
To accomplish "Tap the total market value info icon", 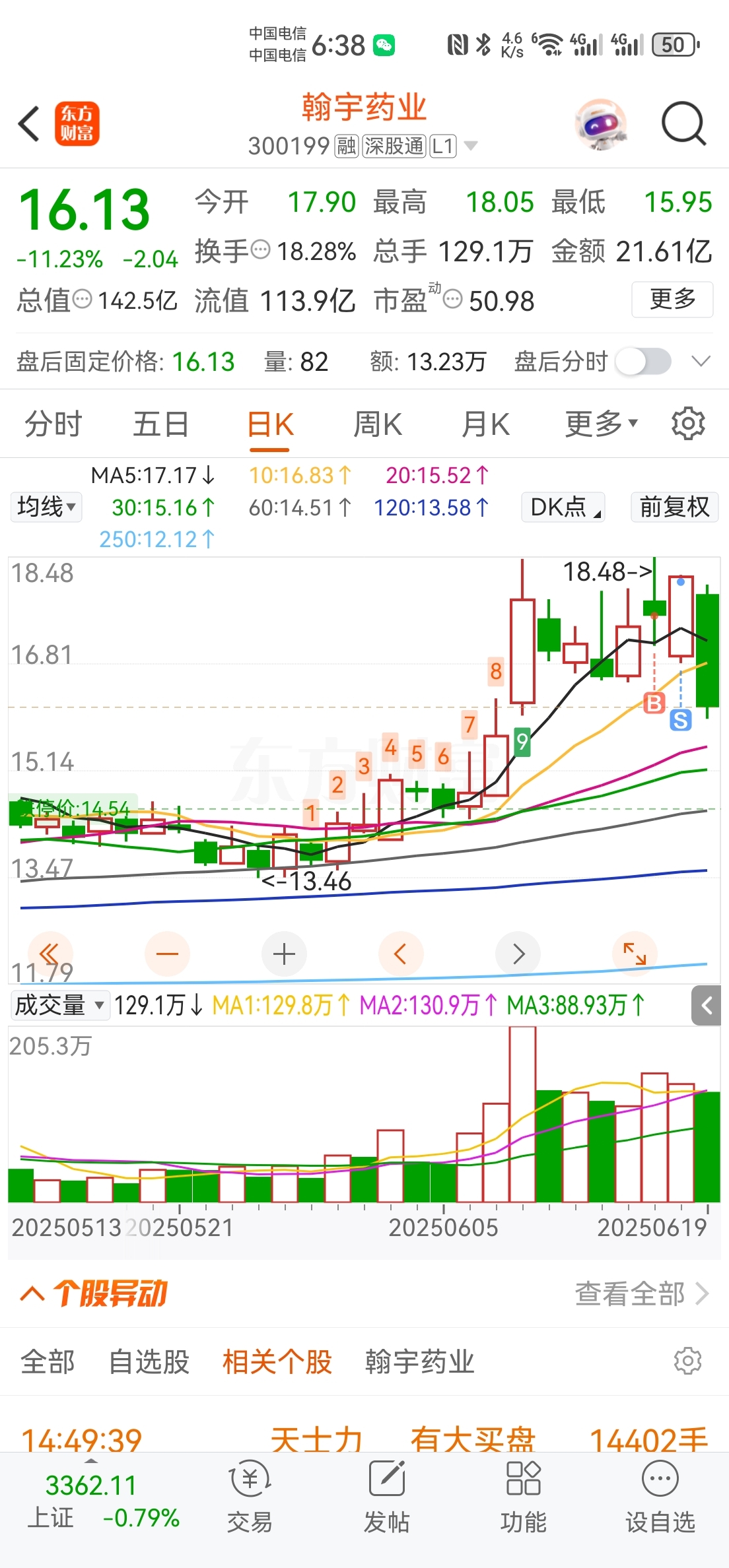I will tap(82, 299).
